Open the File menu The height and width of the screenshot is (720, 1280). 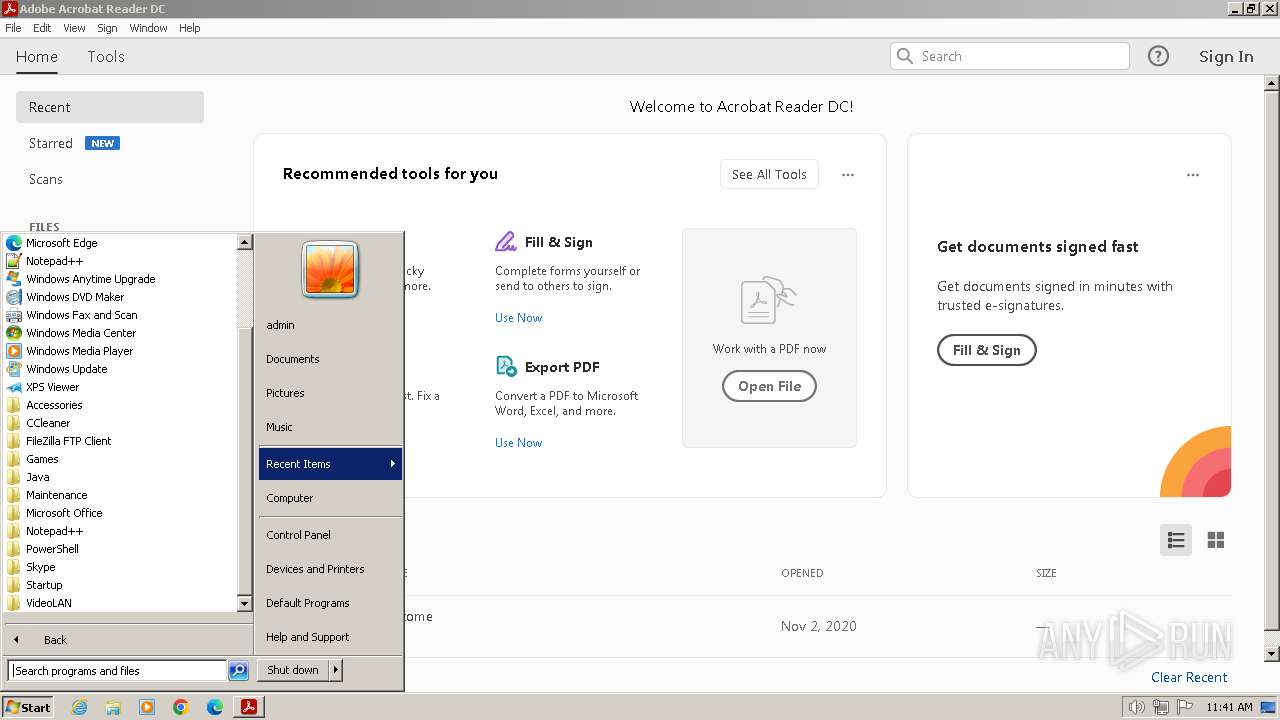(x=13, y=28)
